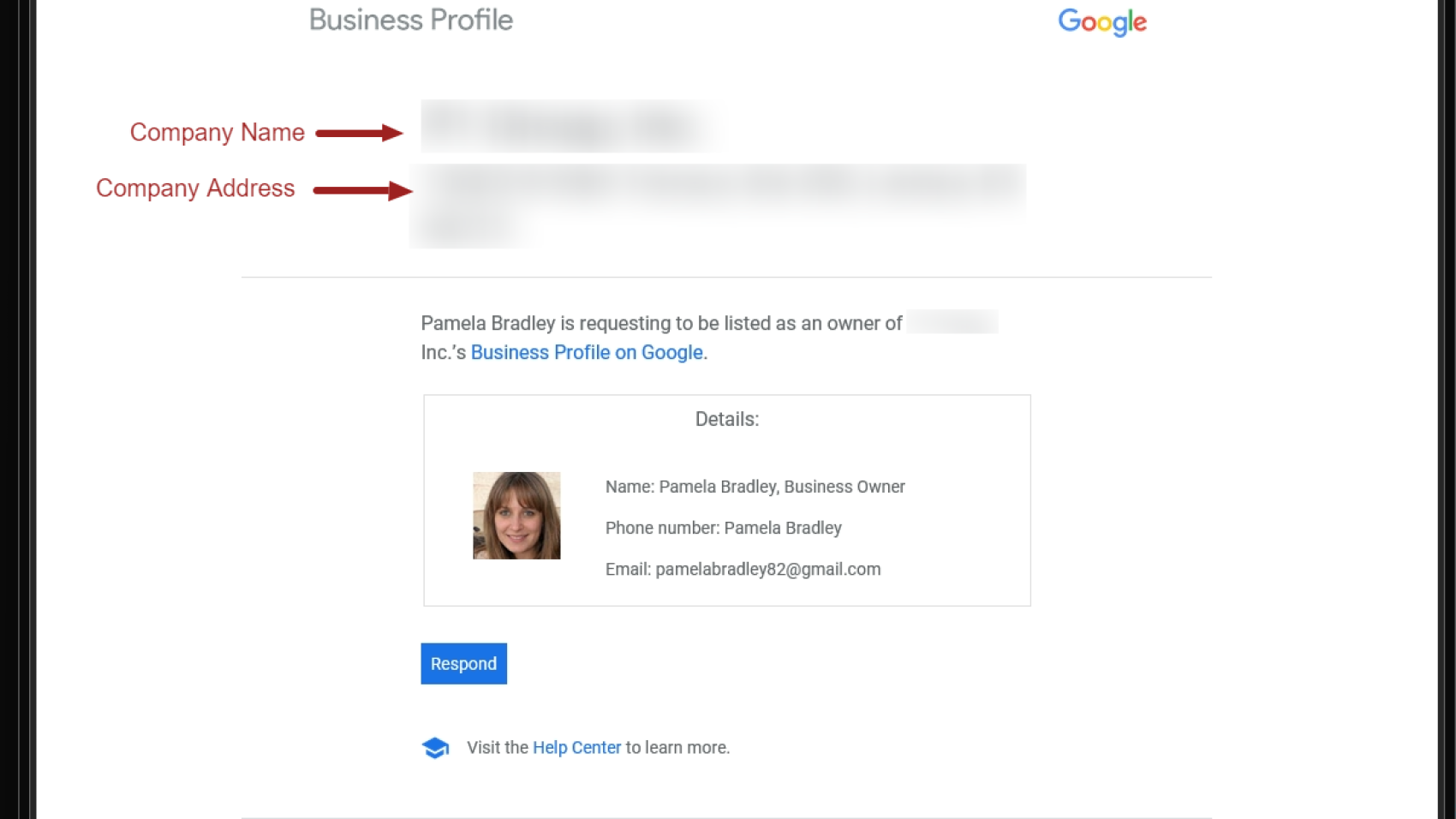Select Pamela Bradley's profile photo

tap(516, 515)
